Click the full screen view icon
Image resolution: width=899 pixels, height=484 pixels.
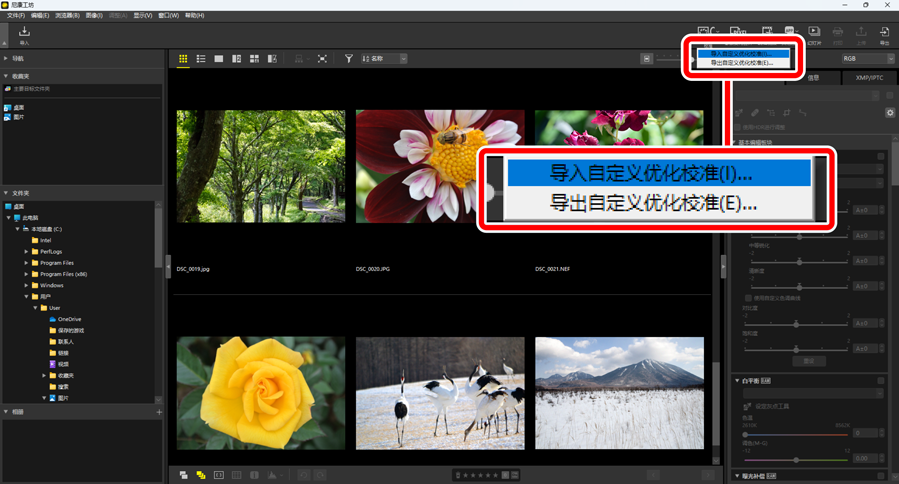tap(322, 59)
